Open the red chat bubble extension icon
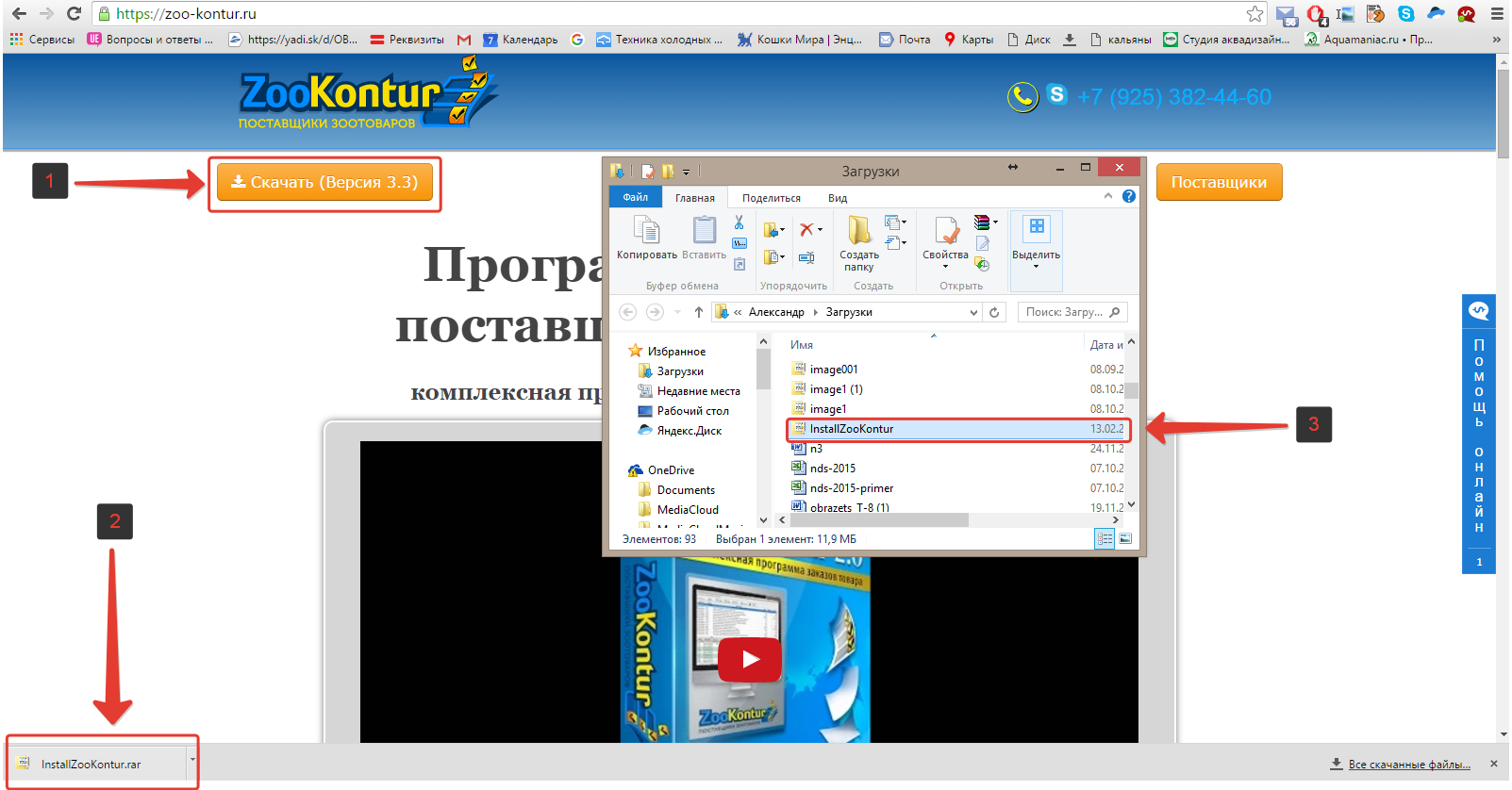This screenshot has height=790, width=1512. pyautogui.click(x=1466, y=13)
